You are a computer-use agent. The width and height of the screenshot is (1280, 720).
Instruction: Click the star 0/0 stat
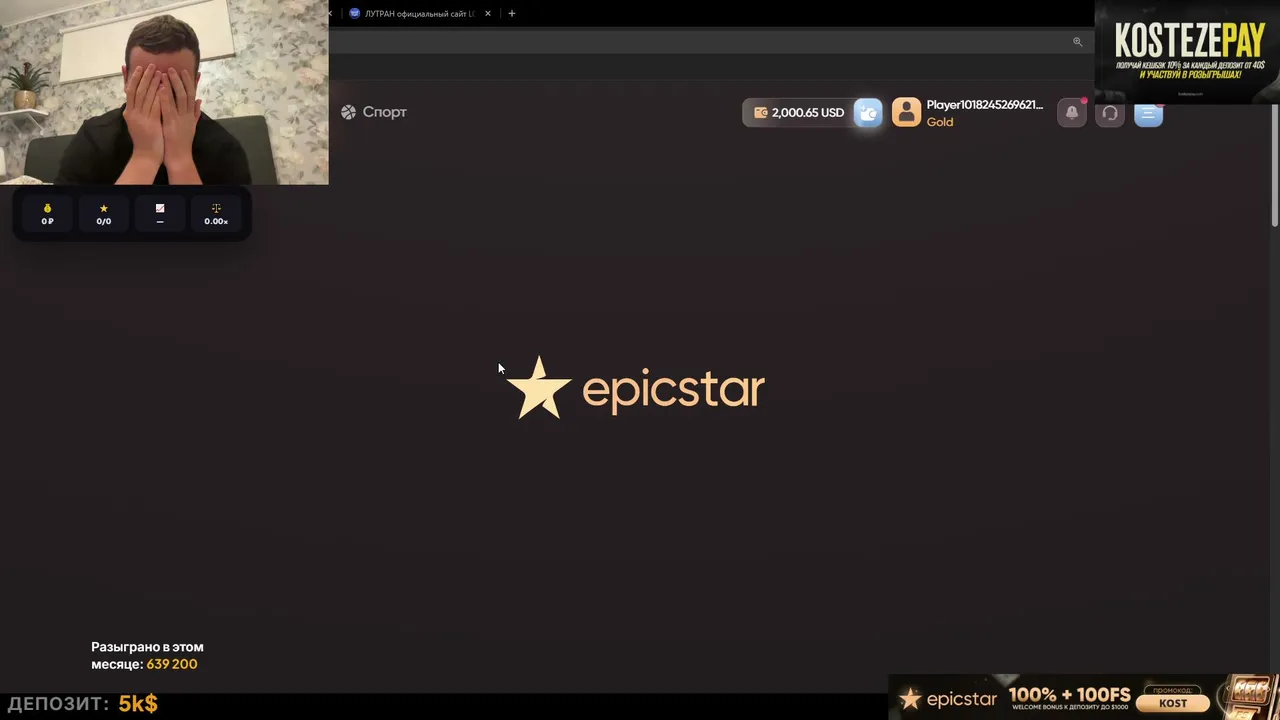(104, 214)
